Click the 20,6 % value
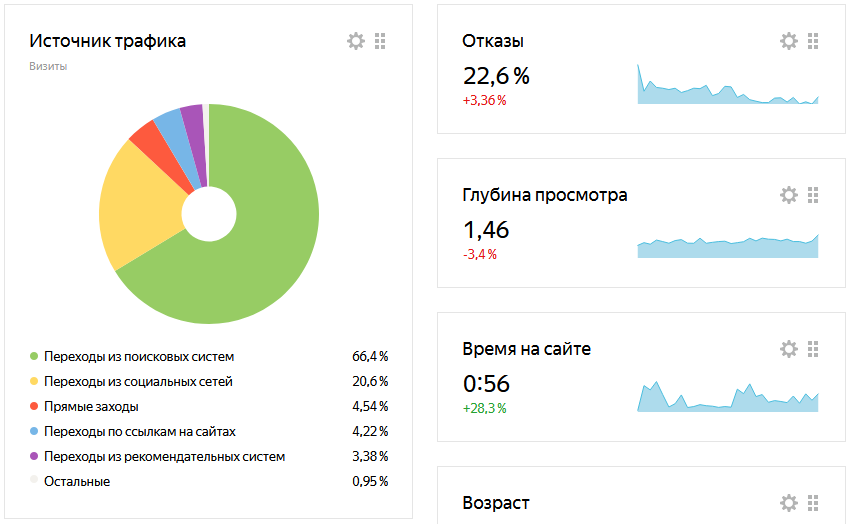The image size is (851, 524). (370, 382)
